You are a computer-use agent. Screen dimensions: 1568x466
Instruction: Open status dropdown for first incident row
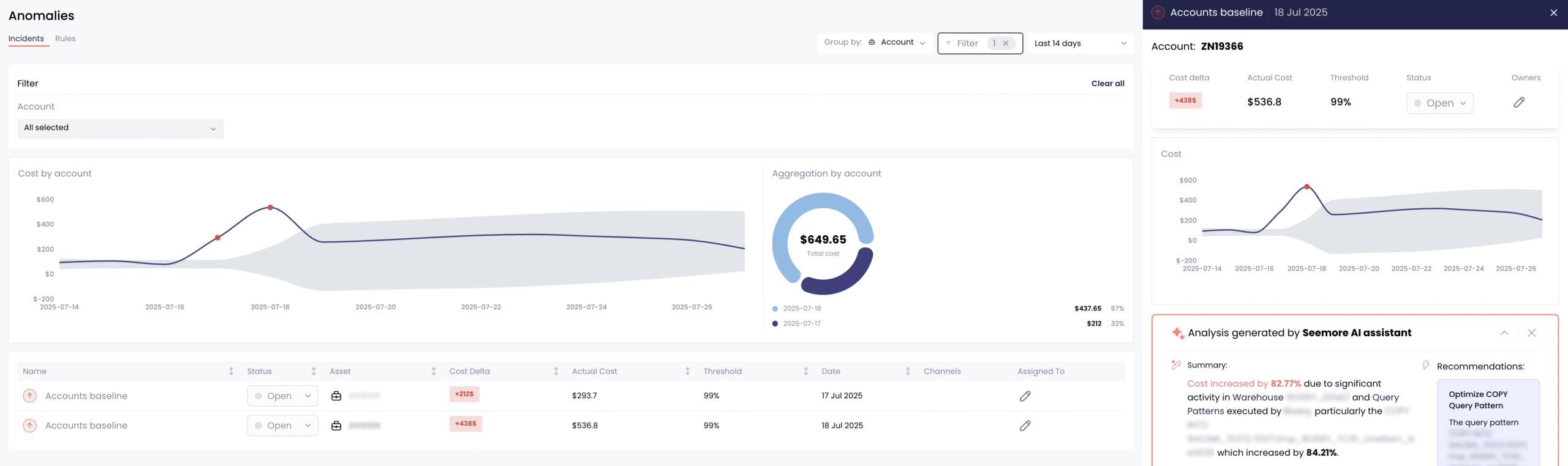click(x=282, y=396)
